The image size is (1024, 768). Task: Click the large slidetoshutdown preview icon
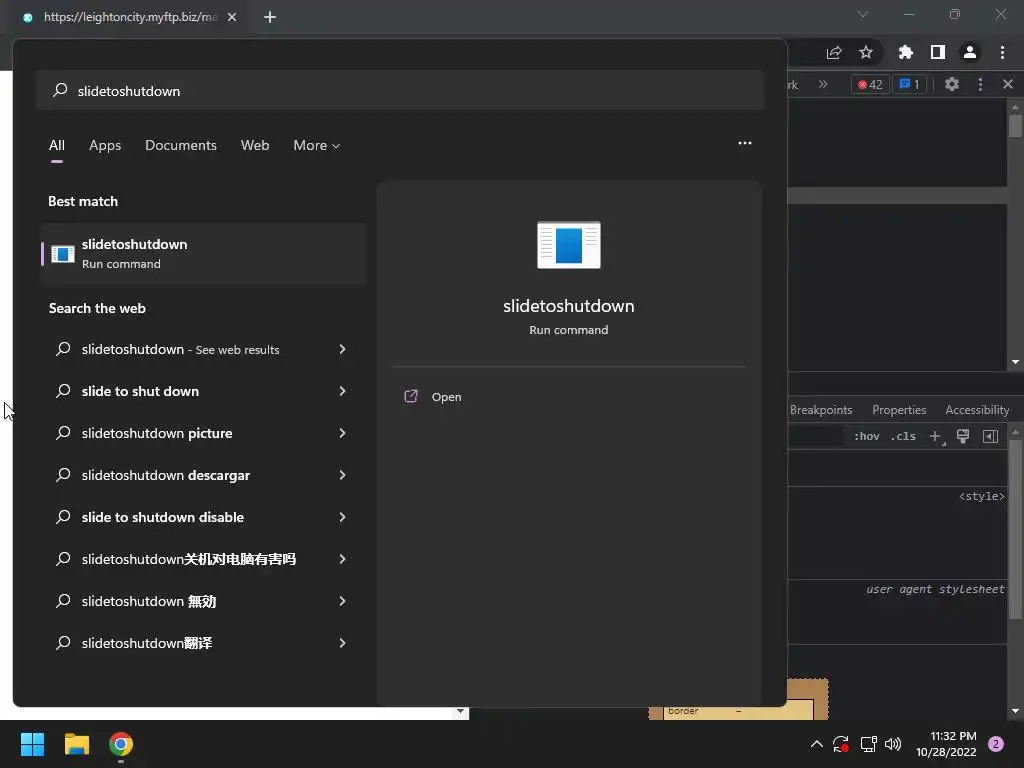pos(569,245)
